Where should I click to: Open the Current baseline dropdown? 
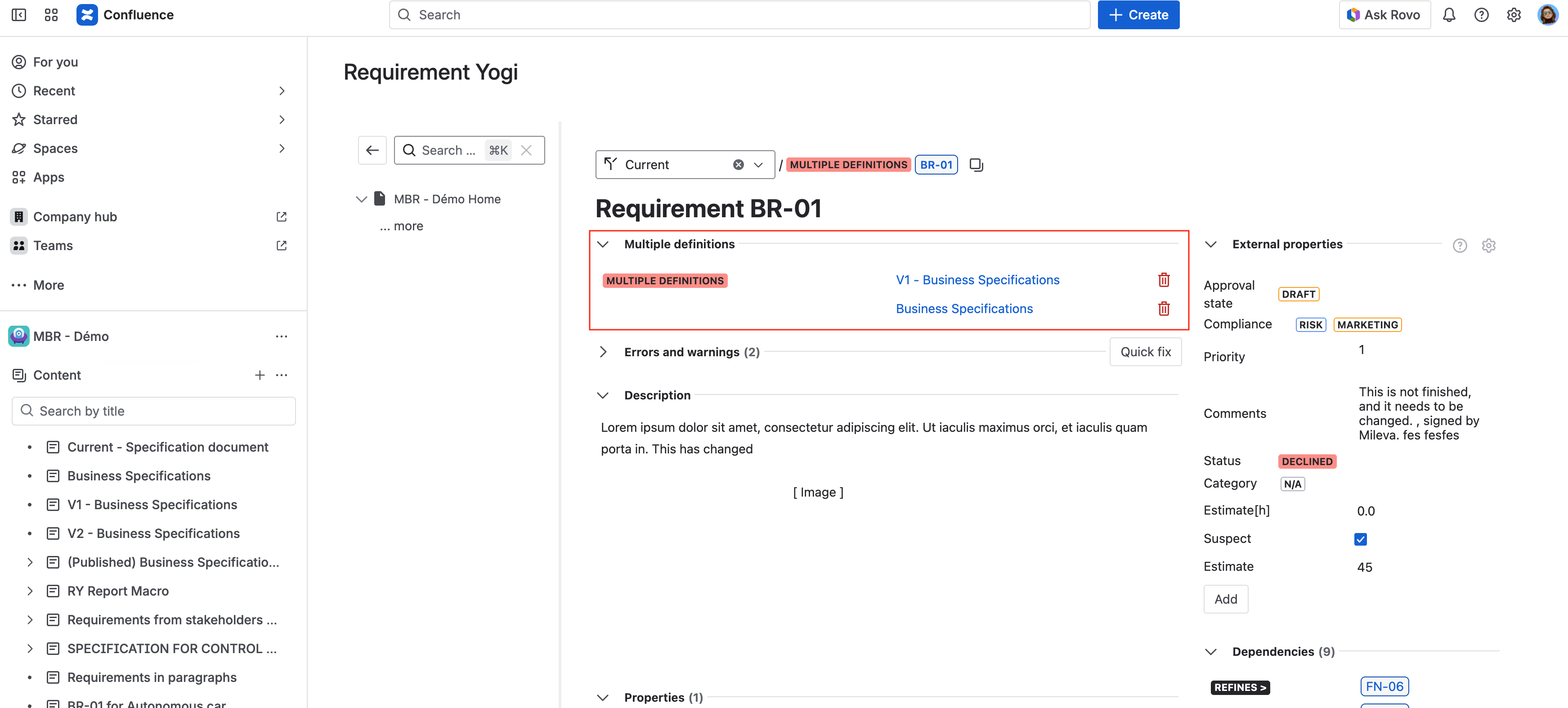pos(758,165)
